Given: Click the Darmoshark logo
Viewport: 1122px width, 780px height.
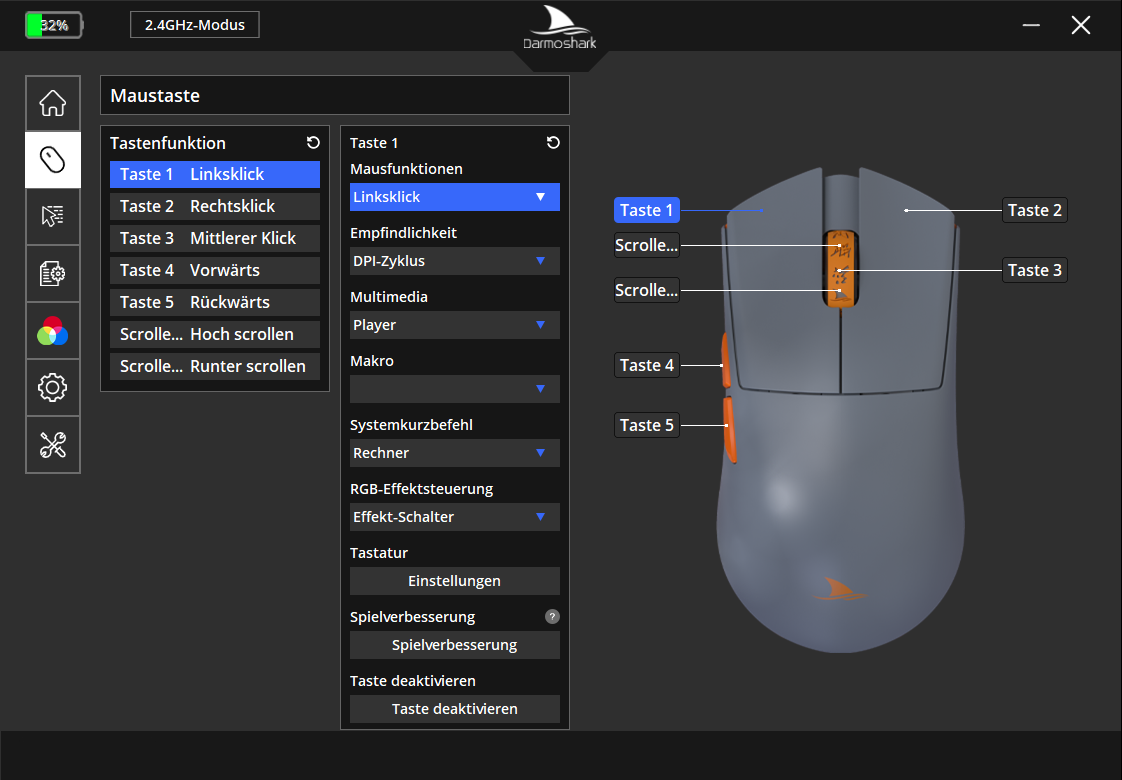Looking at the screenshot, I should tap(560, 29).
